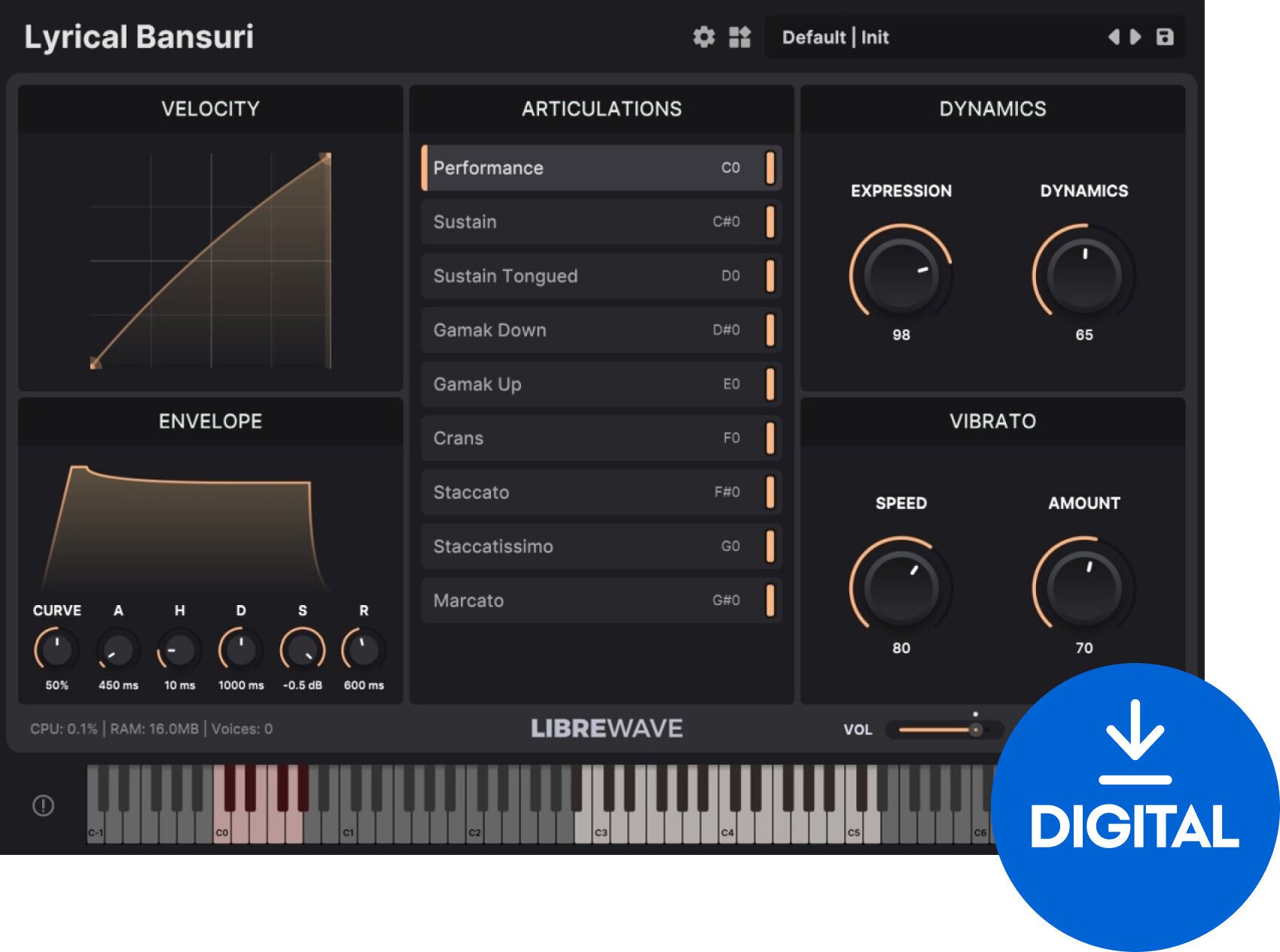
Task: Click the Vibrato Speed knob
Action: (901, 587)
